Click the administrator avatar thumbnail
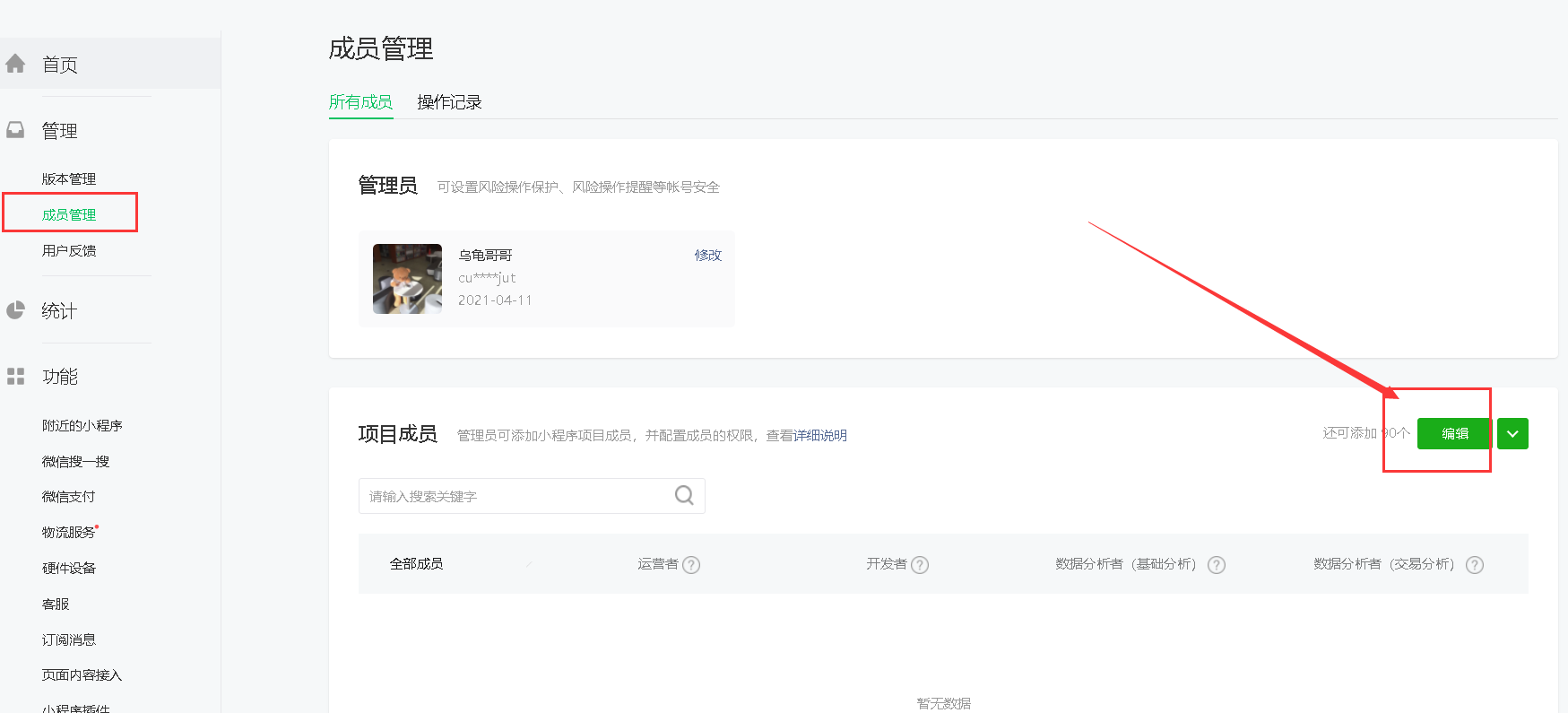 (407, 279)
